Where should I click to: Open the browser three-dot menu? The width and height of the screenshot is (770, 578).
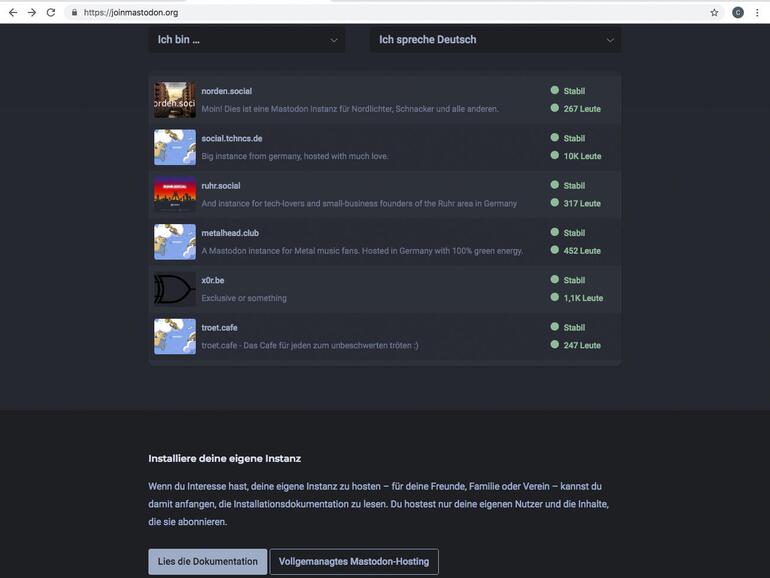[x=757, y=13]
